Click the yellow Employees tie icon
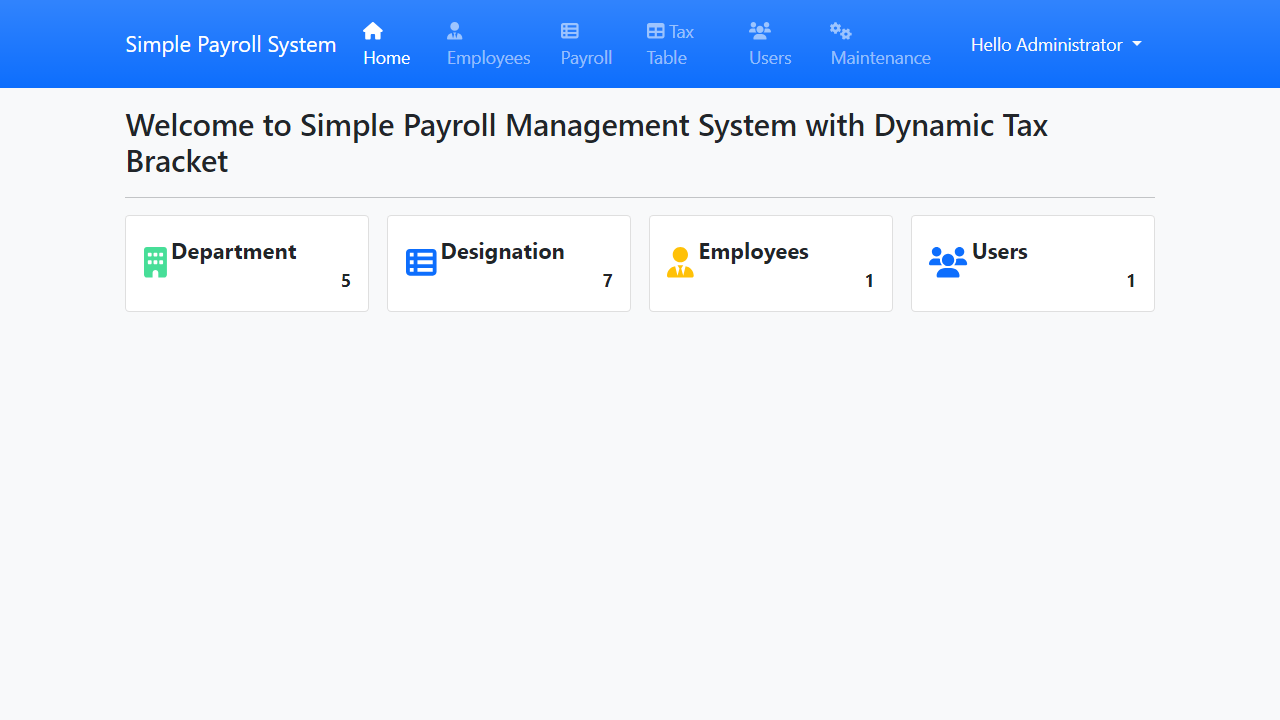 pyautogui.click(x=680, y=262)
